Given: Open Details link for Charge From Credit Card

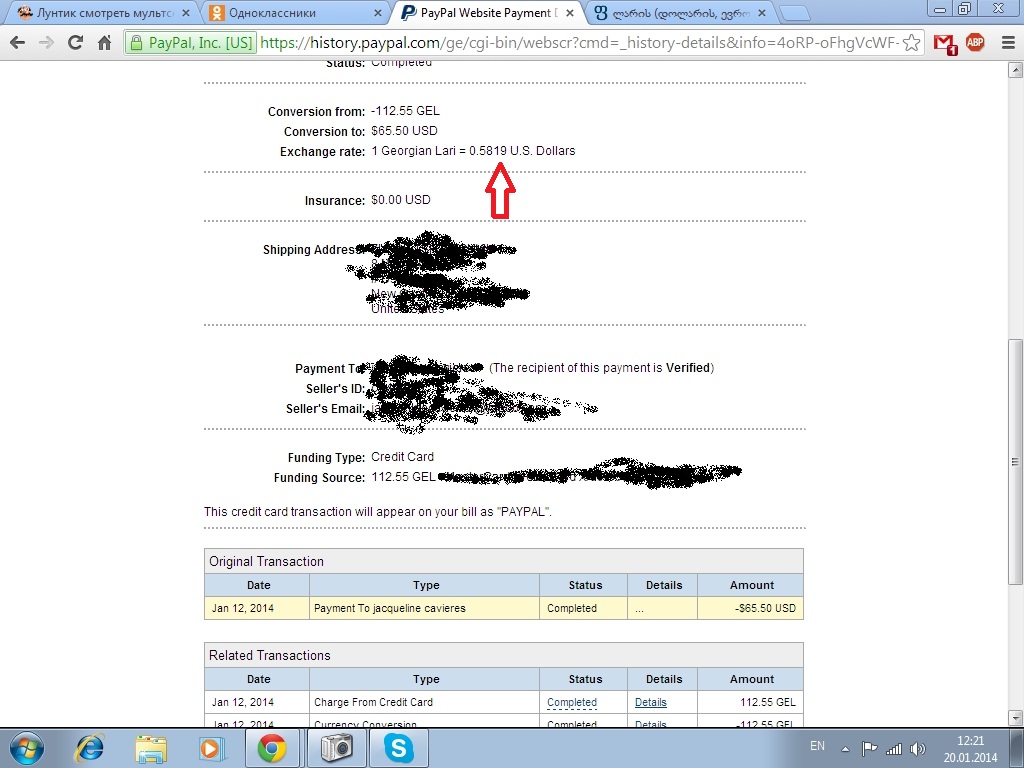Looking at the screenshot, I should 650,702.
